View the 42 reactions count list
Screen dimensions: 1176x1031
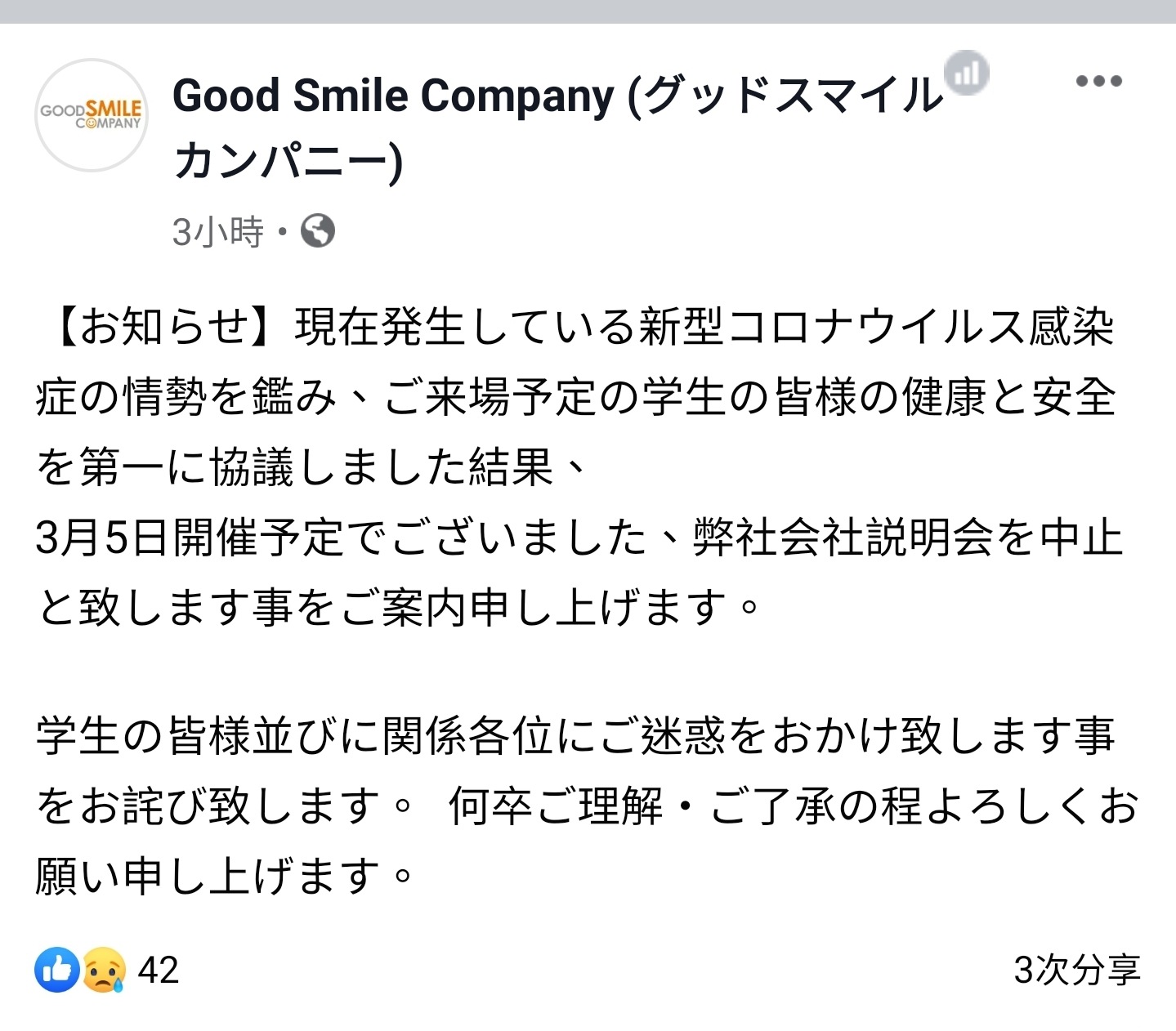coord(159,971)
